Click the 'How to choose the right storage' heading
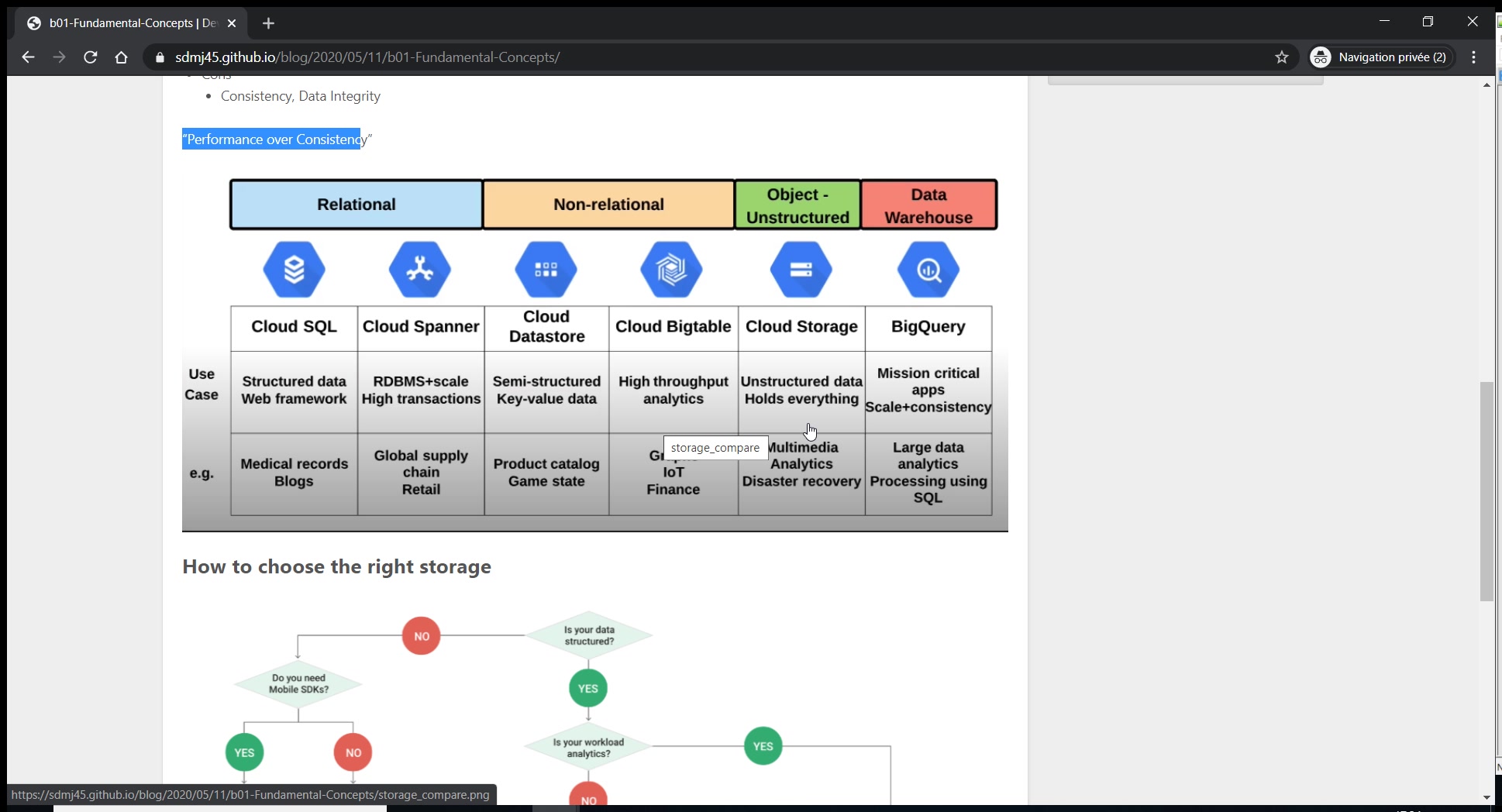This screenshot has height=812, width=1502. pyautogui.click(x=336, y=567)
